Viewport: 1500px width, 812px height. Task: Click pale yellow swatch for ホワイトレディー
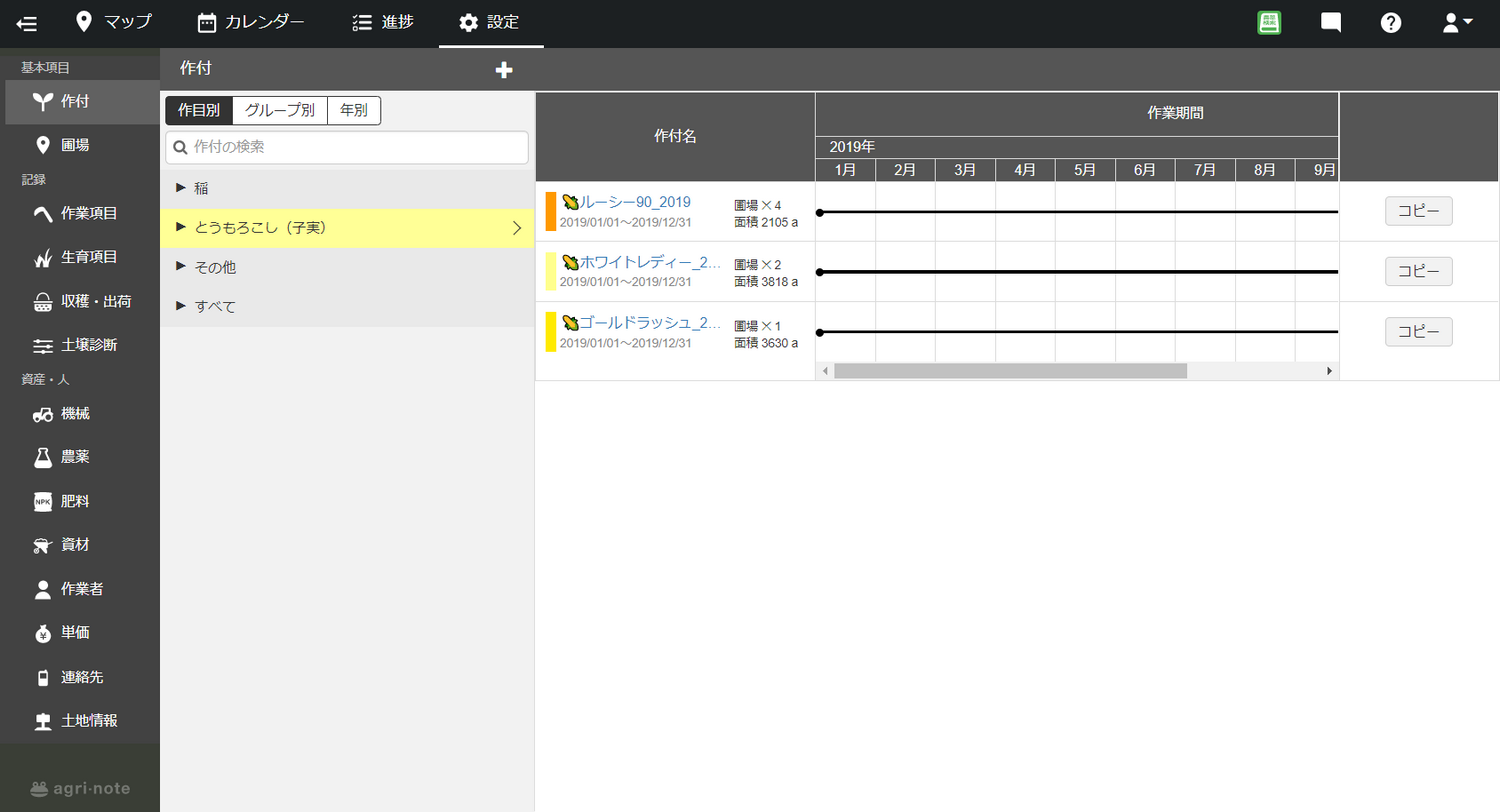tap(550, 271)
